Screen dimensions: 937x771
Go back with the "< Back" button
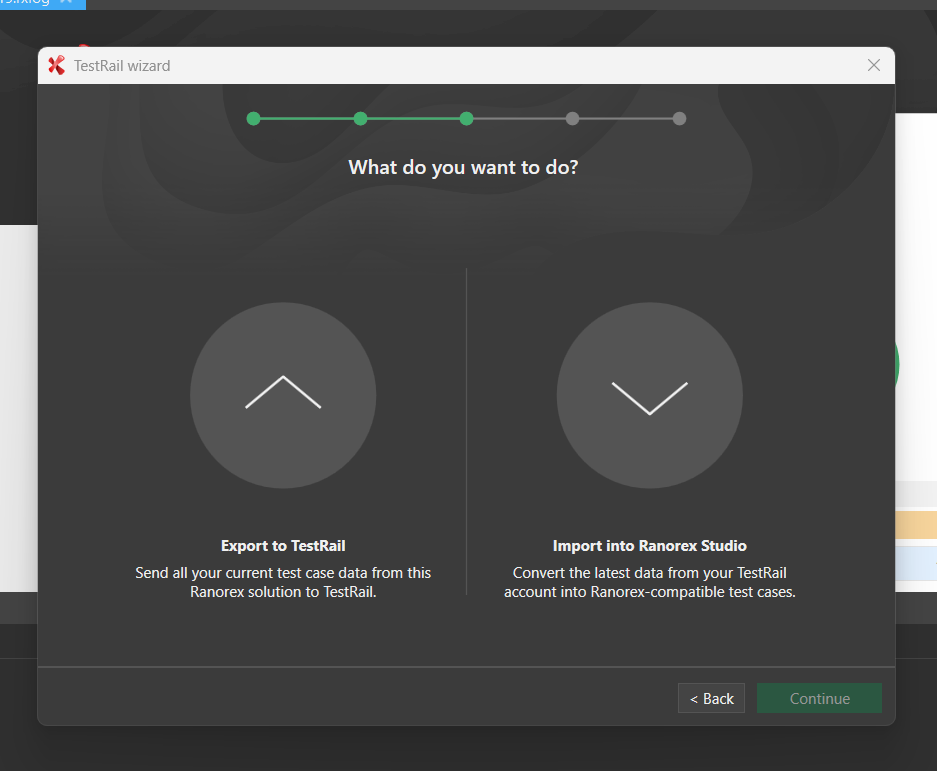click(711, 699)
